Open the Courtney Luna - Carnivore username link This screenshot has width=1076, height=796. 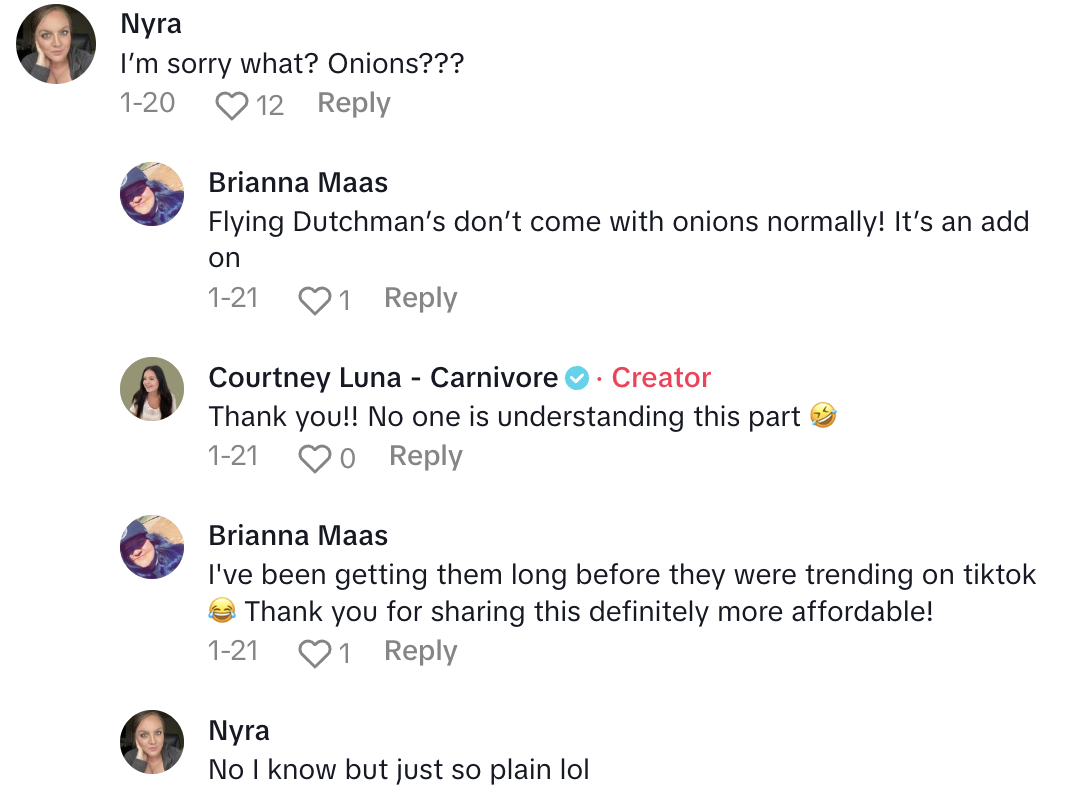tap(383, 378)
